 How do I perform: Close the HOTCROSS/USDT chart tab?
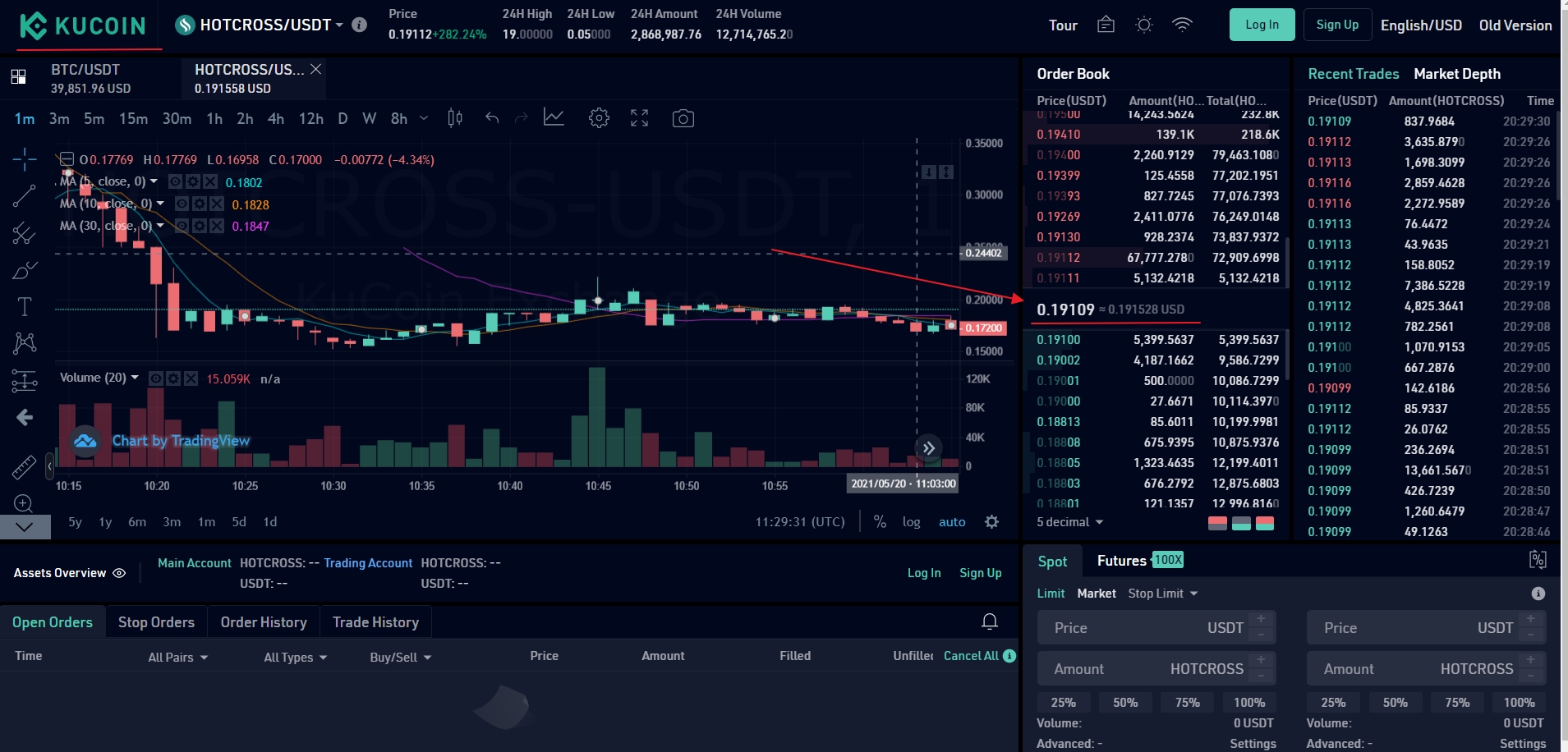click(x=315, y=69)
